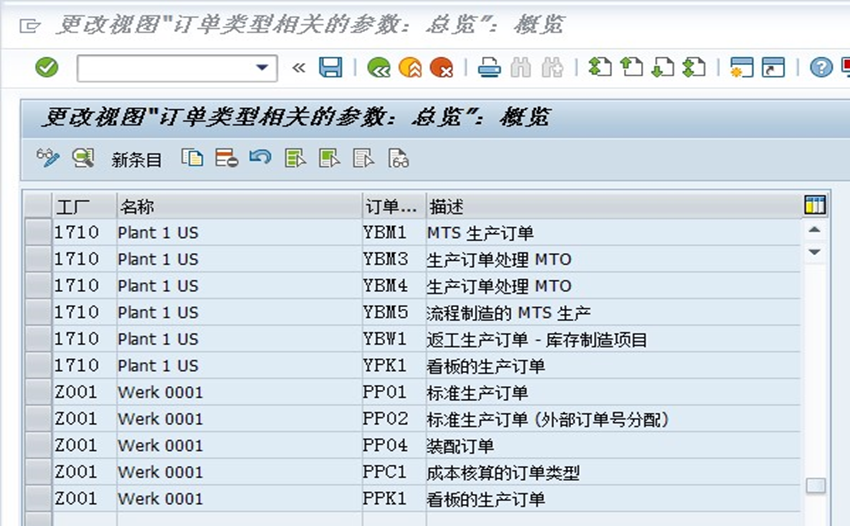Click the select-all corner cell of the table

(38, 206)
